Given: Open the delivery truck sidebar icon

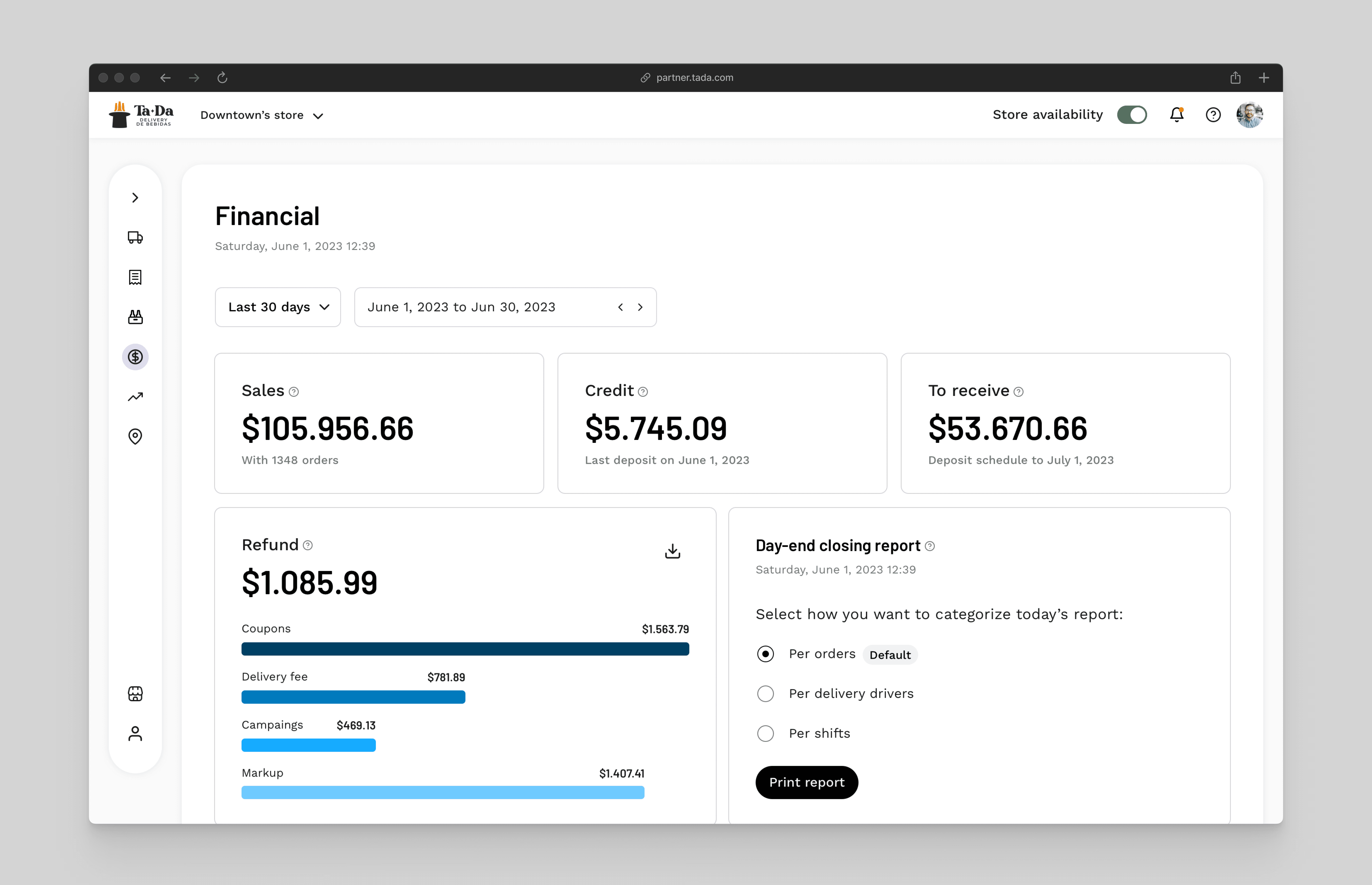Looking at the screenshot, I should click(135, 237).
